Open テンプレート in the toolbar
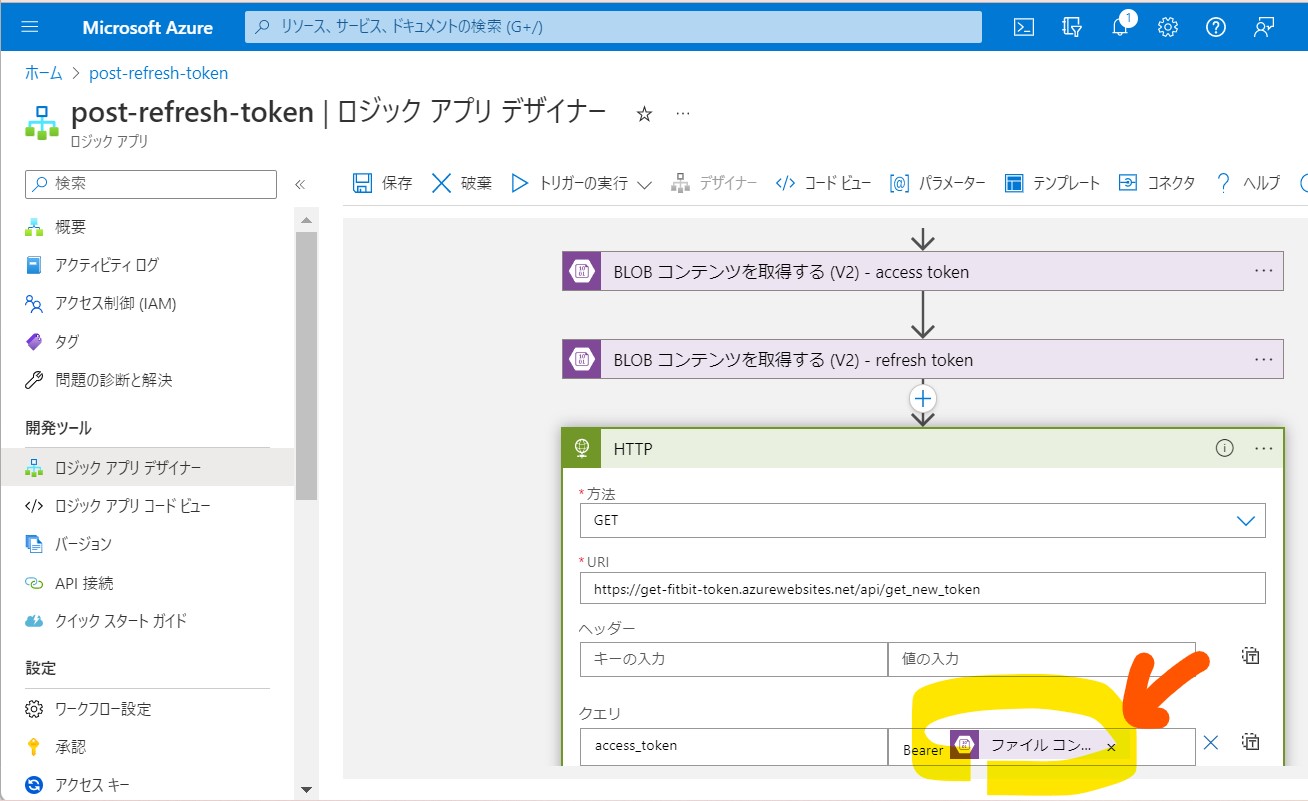Viewport: 1308px width, 801px height. pos(1053,183)
